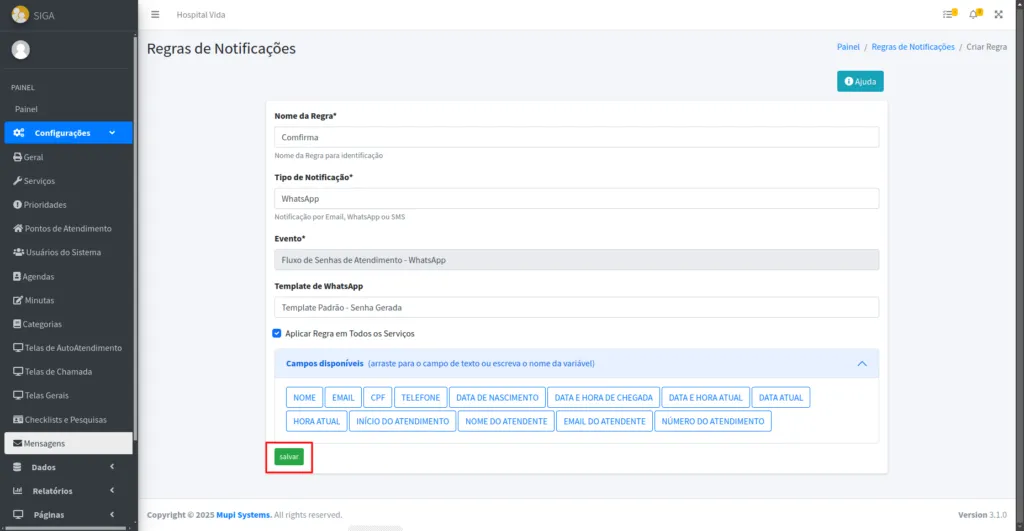Click the Regras de Notificações breadcrumb link
1024x531 pixels.
tap(913, 47)
